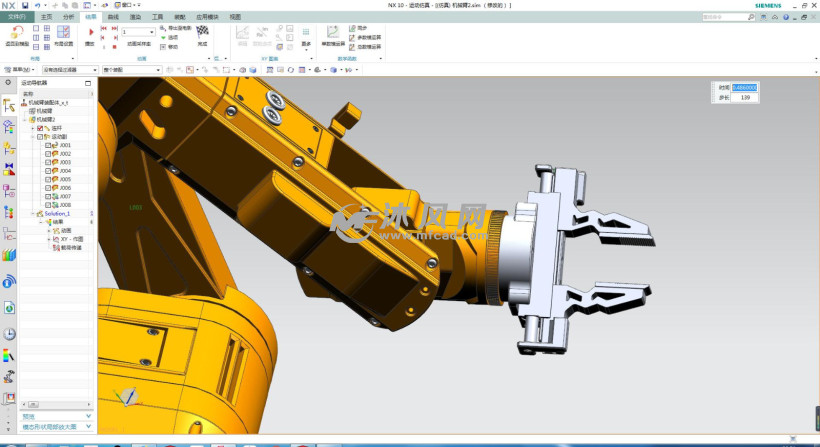The width and height of the screenshot is (820, 447).
Task: Open the History clock icon in sidebar
Action: pyautogui.click(x=9, y=334)
